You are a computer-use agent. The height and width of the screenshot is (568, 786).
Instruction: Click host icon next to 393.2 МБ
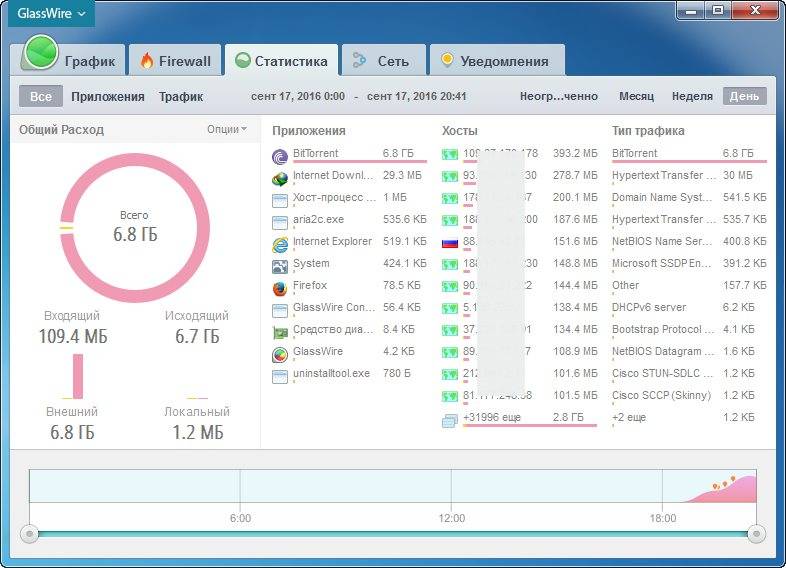450,154
